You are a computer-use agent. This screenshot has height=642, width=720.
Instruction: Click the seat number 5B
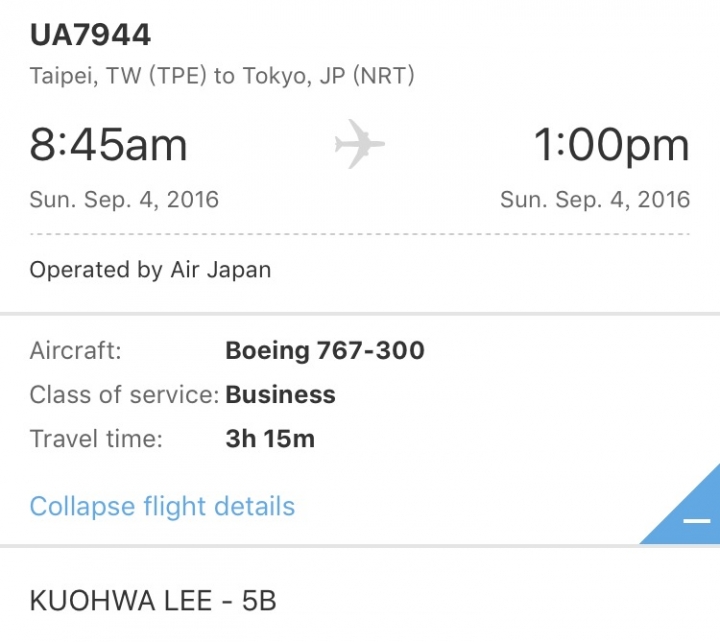(259, 601)
